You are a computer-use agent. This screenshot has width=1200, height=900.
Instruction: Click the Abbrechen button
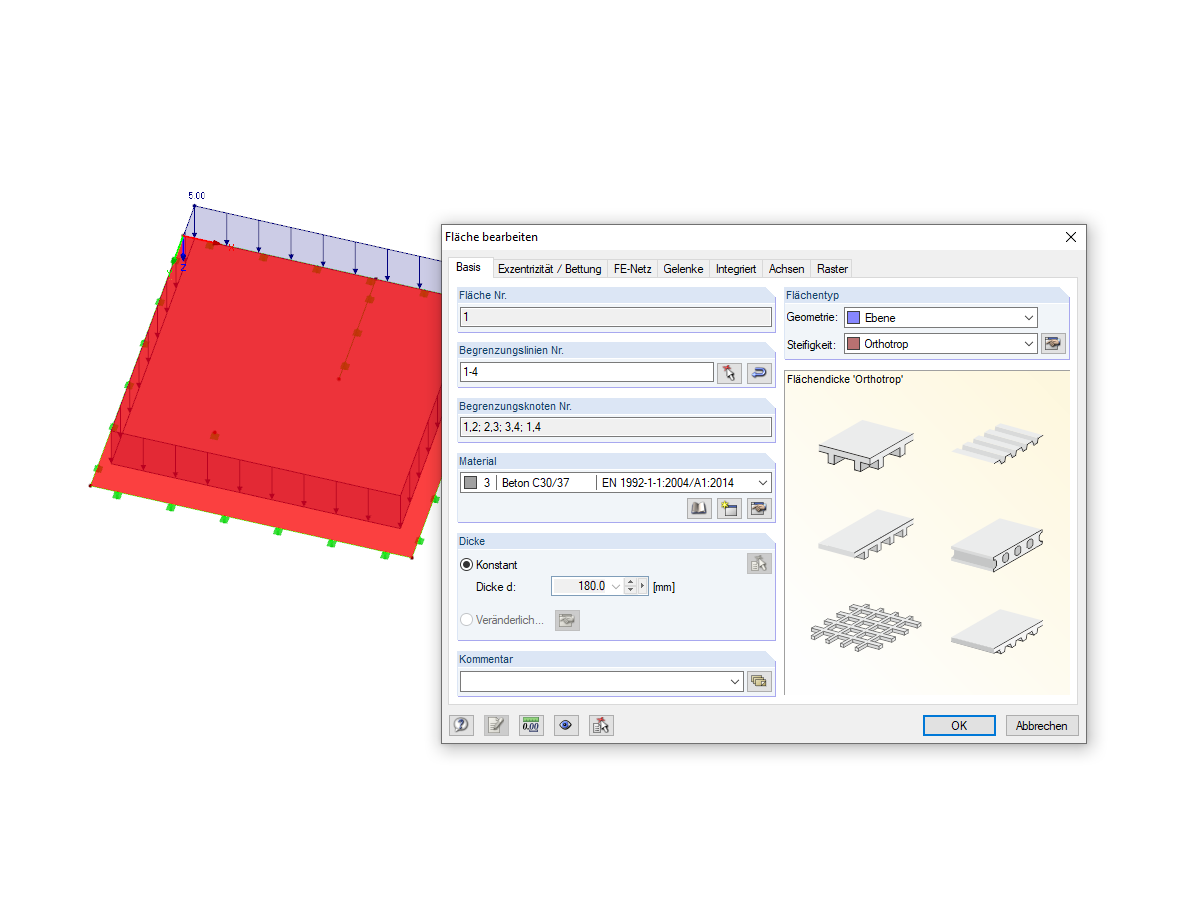(1042, 726)
